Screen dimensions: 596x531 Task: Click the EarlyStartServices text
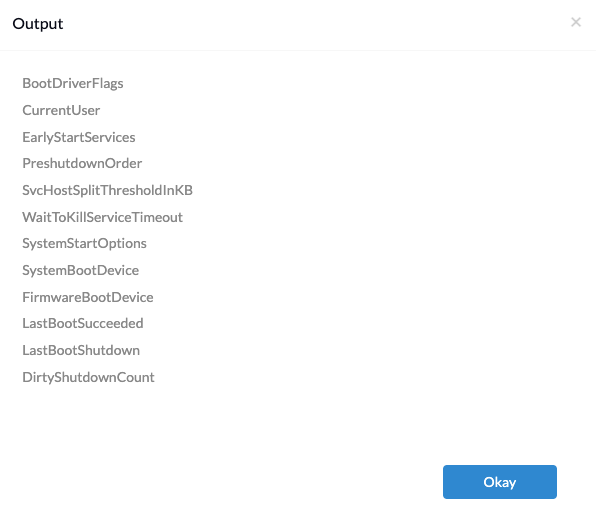click(79, 137)
